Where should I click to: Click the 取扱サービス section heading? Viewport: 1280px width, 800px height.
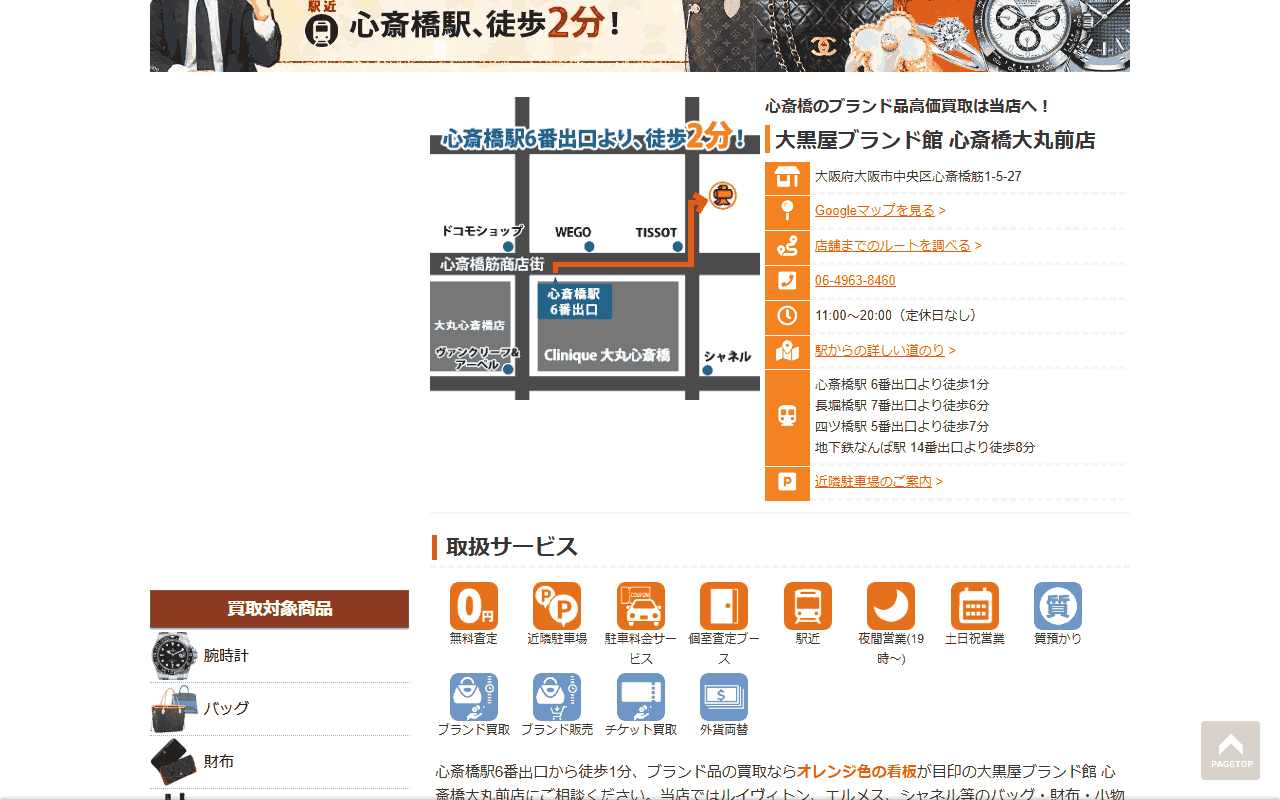[512, 547]
